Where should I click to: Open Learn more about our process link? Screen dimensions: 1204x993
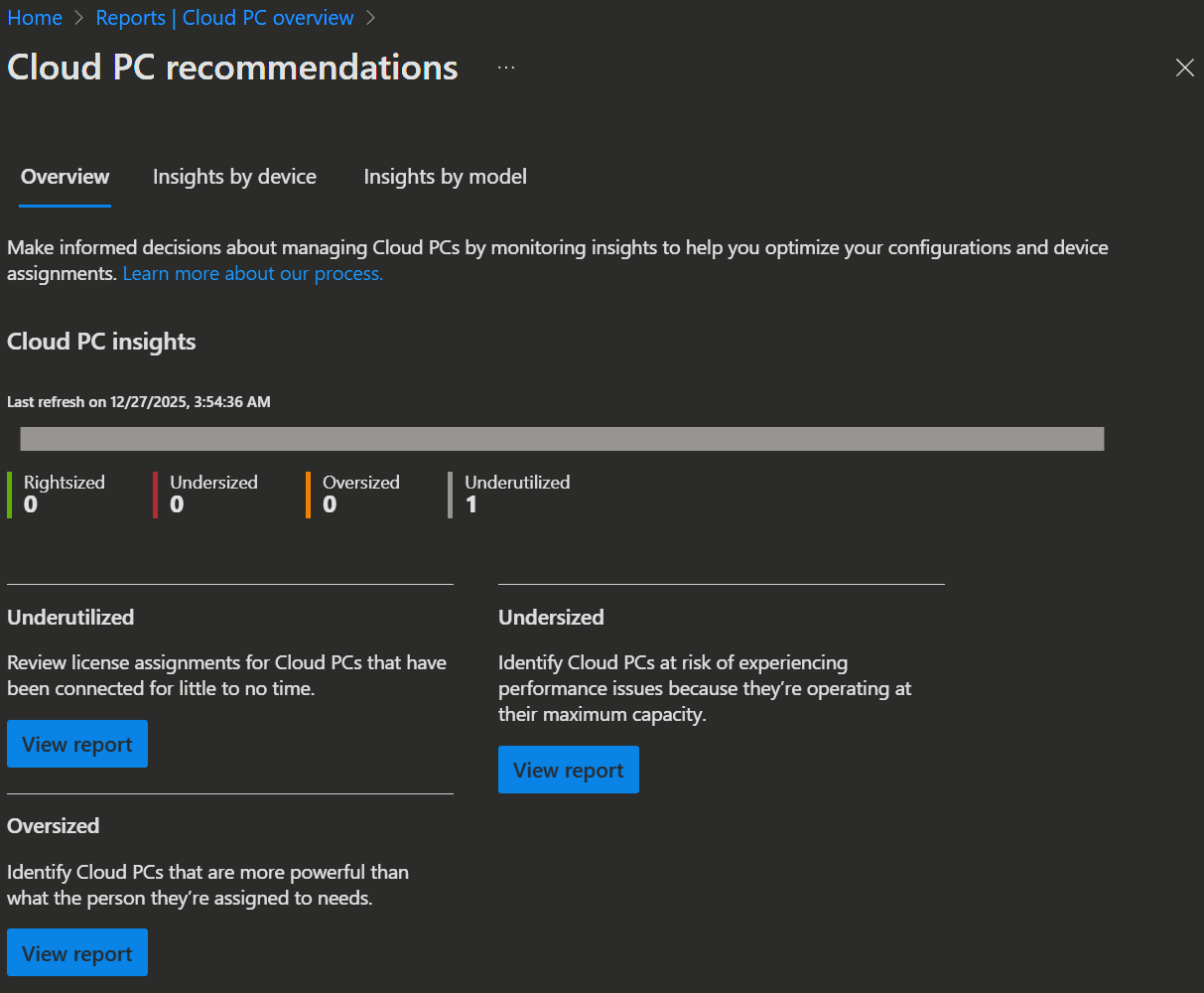[253, 273]
